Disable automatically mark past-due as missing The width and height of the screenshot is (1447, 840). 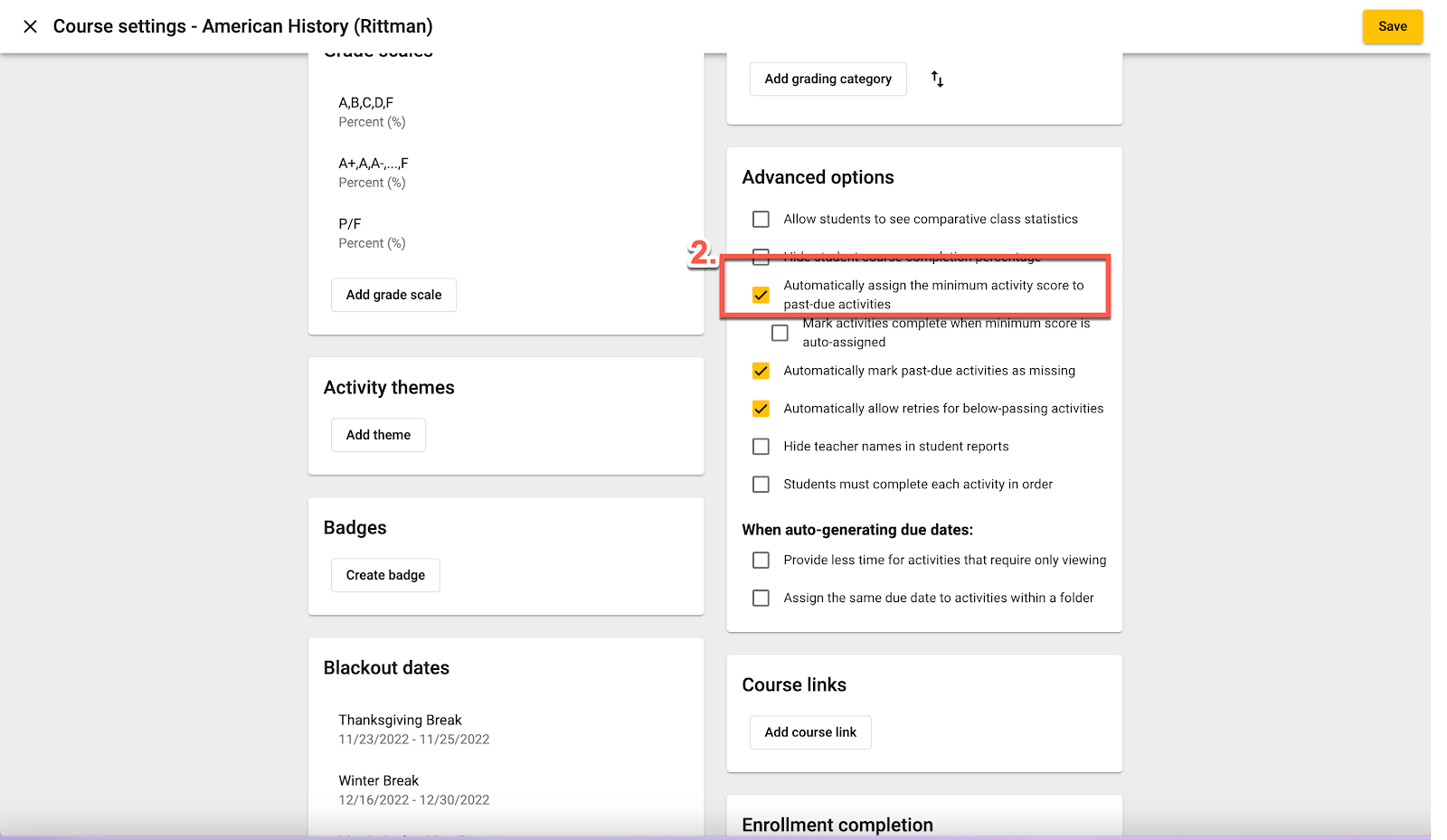click(x=761, y=371)
